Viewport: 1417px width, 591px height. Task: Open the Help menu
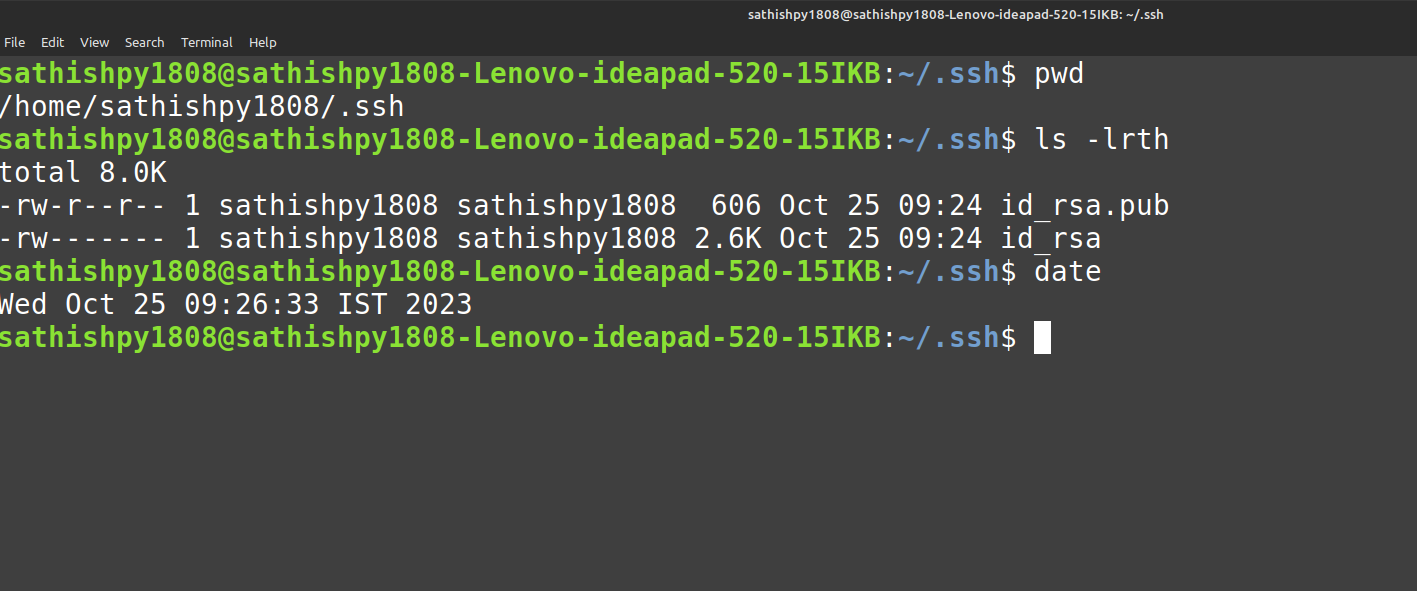pos(263,43)
